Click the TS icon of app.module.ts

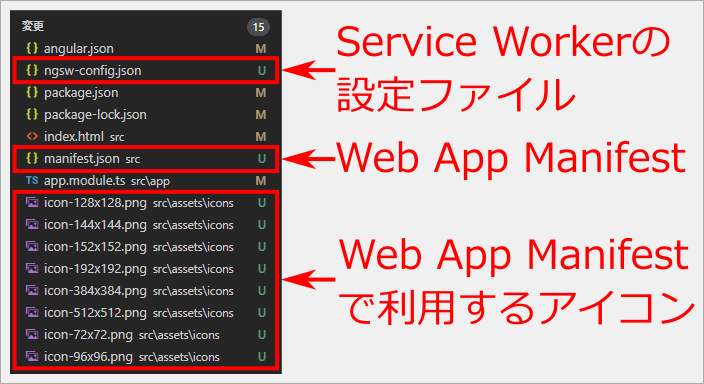[x=32, y=181]
